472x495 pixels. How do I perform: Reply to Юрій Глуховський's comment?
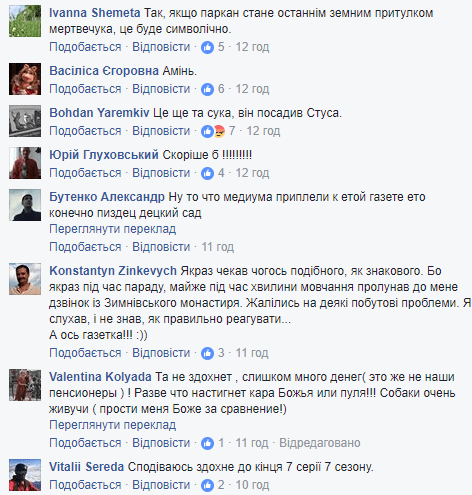[x=161, y=173]
